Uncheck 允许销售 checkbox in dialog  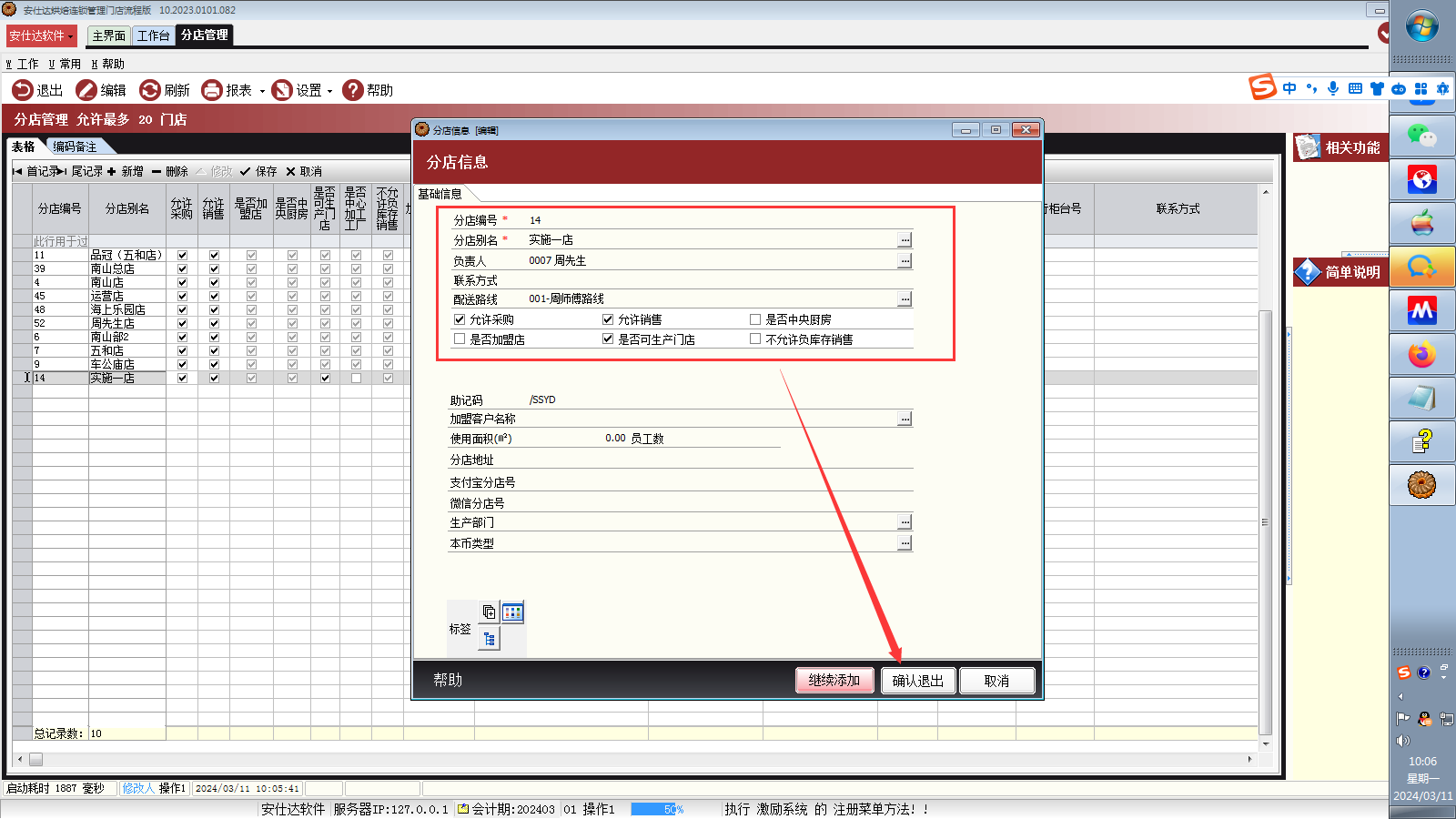[x=608, y=319]
